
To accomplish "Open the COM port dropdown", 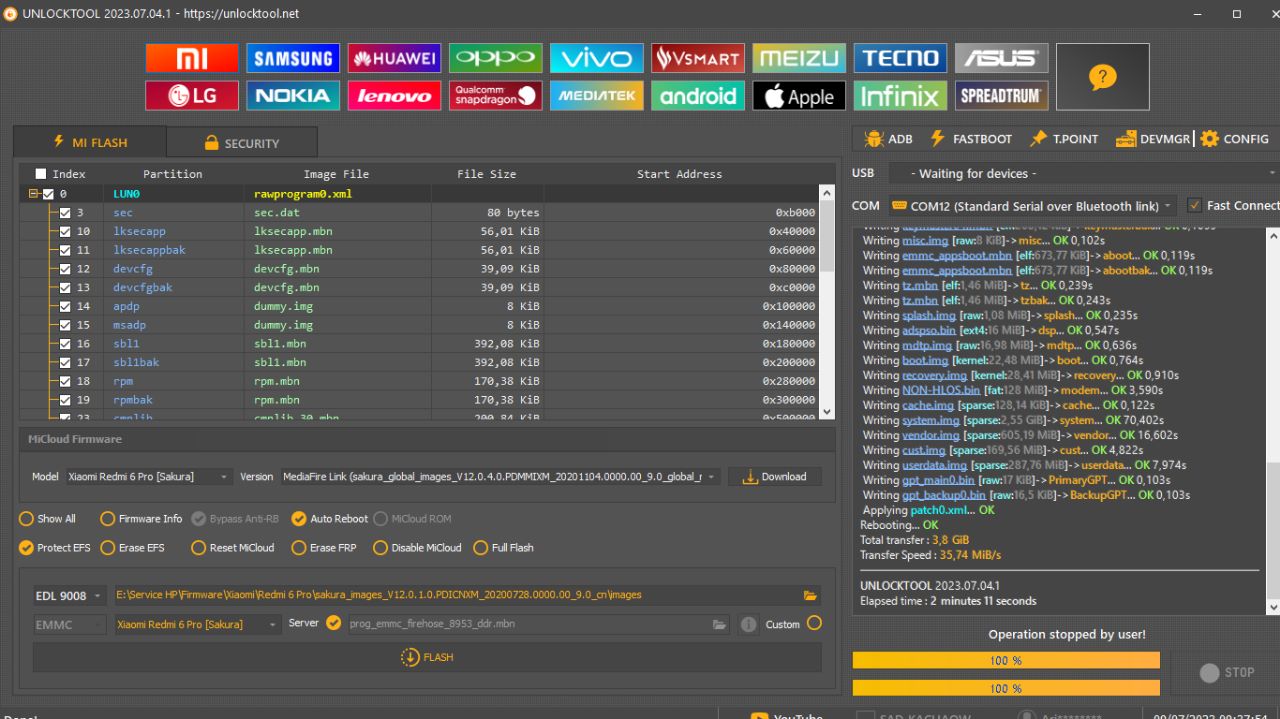I will pos(1032,206).
